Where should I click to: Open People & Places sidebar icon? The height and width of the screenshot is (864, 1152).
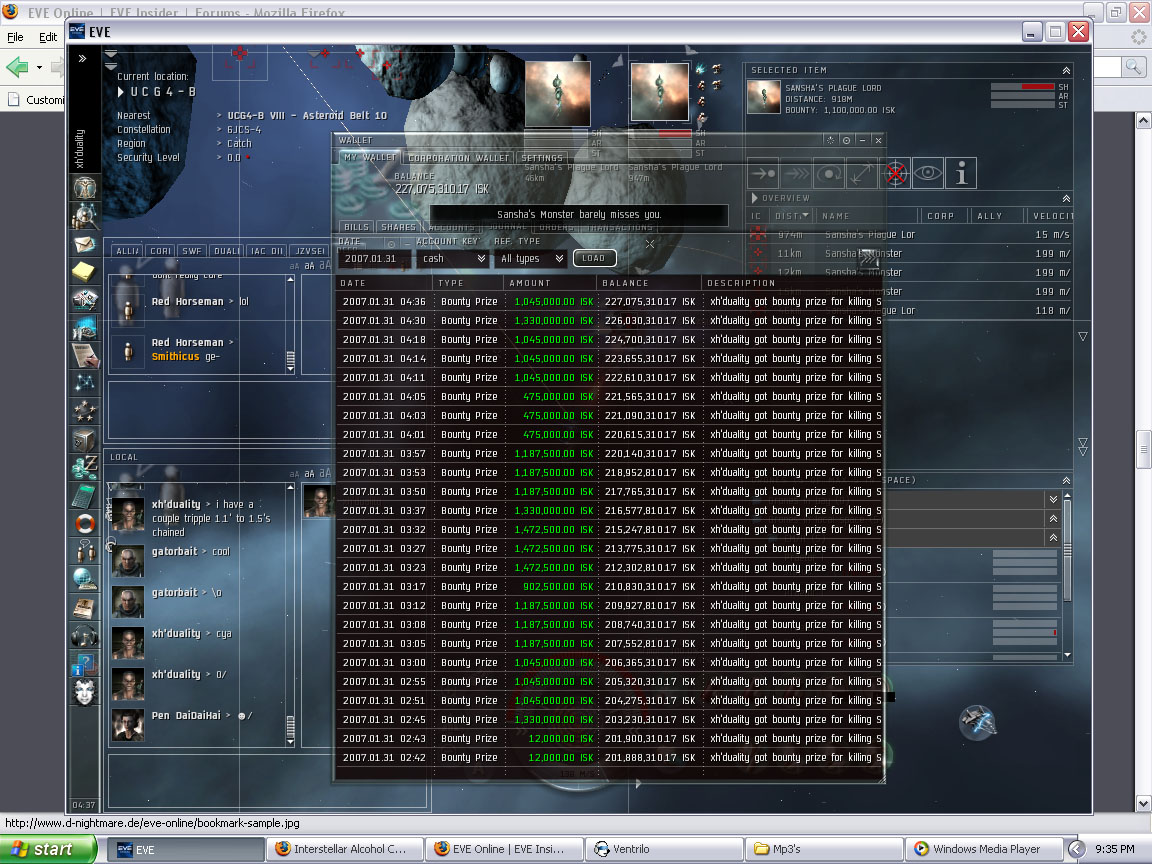coord(84,215)
